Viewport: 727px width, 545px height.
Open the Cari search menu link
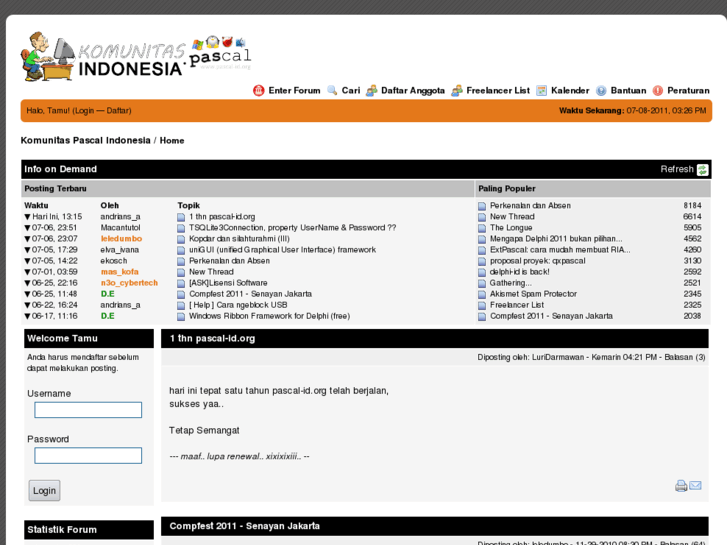[351, 90]
